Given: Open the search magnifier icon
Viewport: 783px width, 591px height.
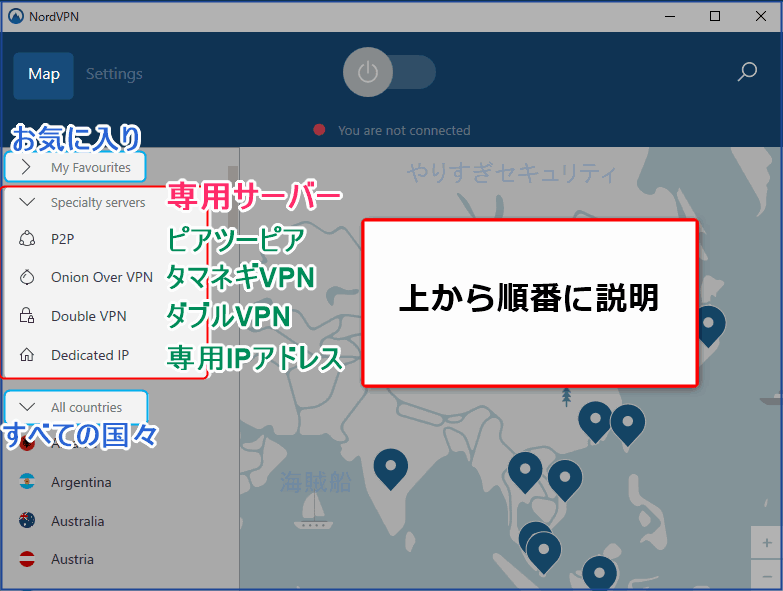Looking at the screenshot, I should point(747,72).
